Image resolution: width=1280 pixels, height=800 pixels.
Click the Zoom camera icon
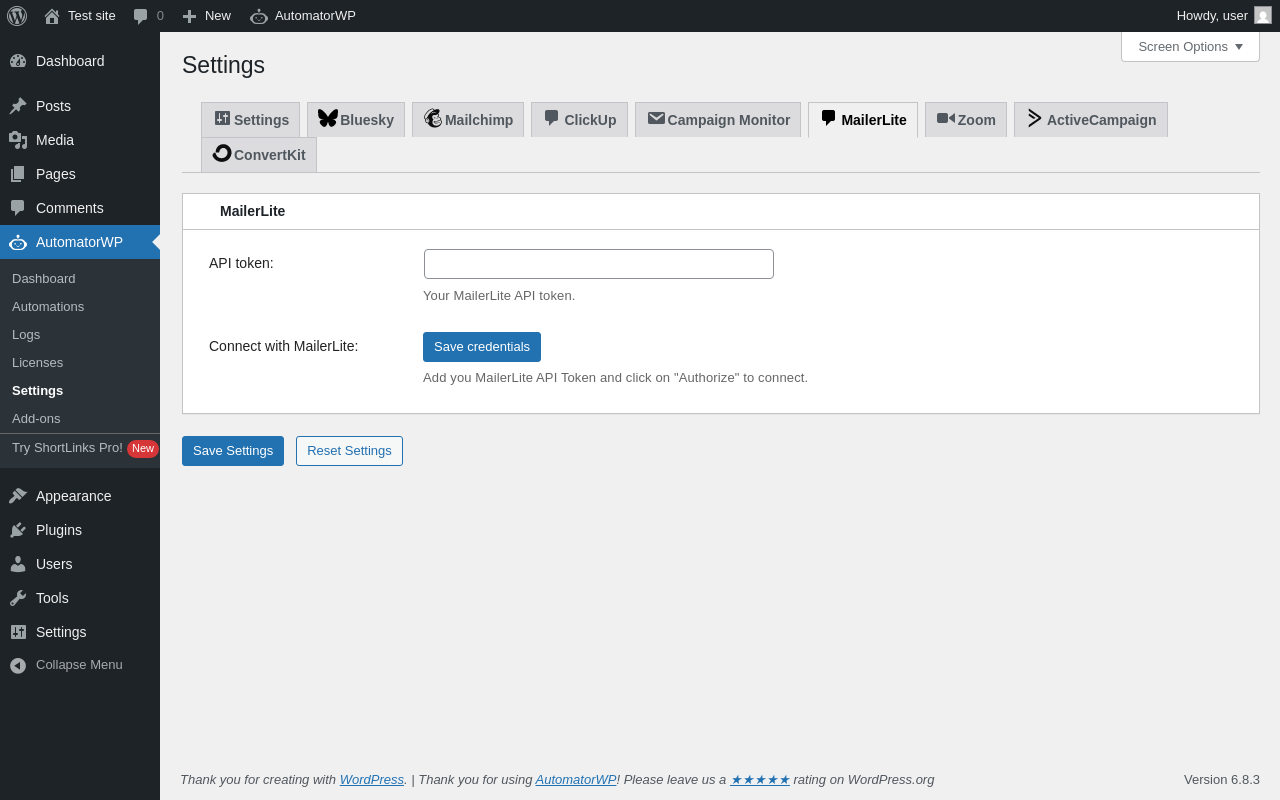[946, 118]
